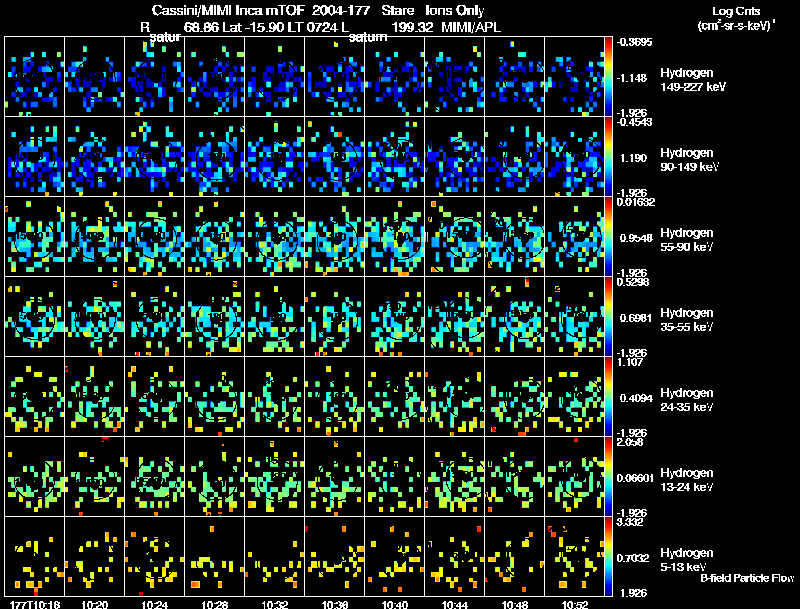Click the colorbar value '0.7032'
The image size is (800, 609).
[634, 559]
